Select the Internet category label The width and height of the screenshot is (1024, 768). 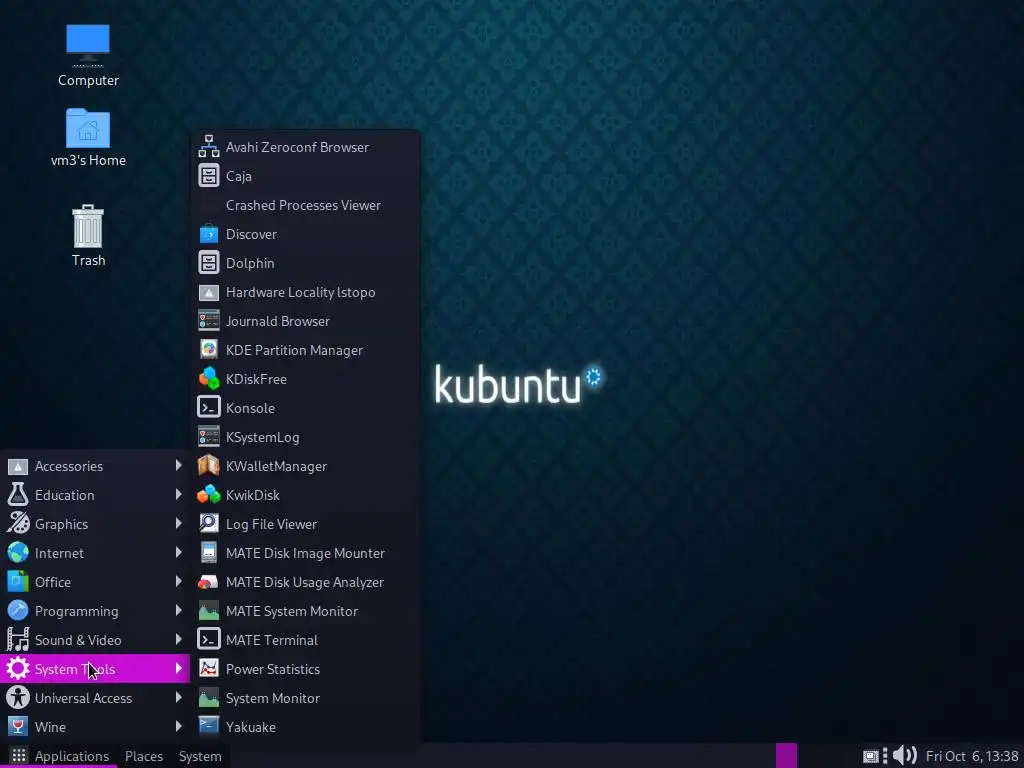(59, 553)
